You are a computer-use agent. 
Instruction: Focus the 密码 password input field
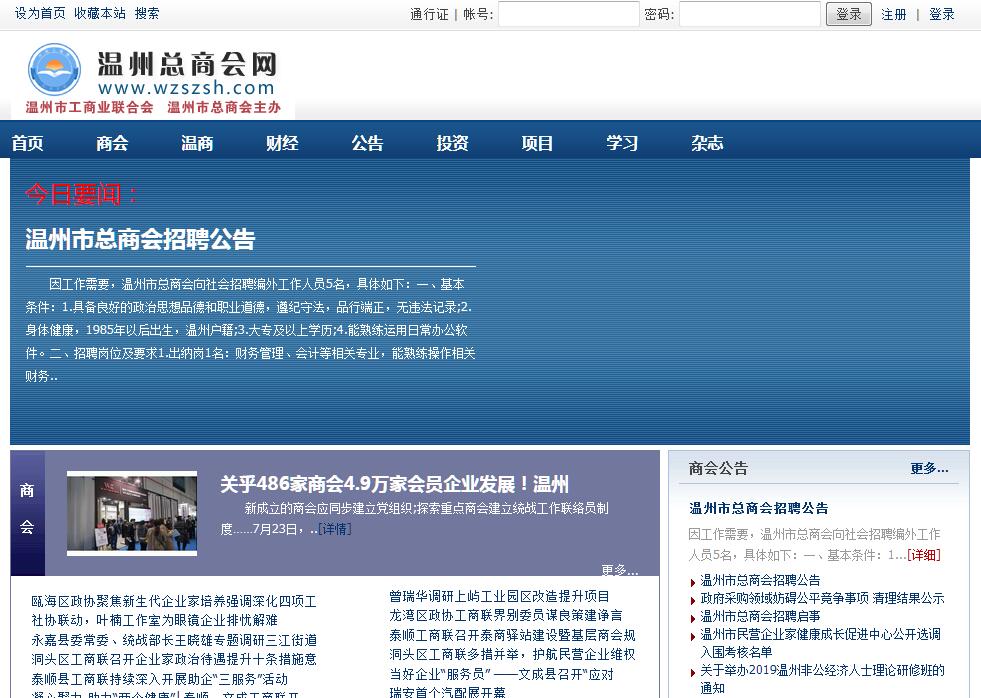coord(749,14)
